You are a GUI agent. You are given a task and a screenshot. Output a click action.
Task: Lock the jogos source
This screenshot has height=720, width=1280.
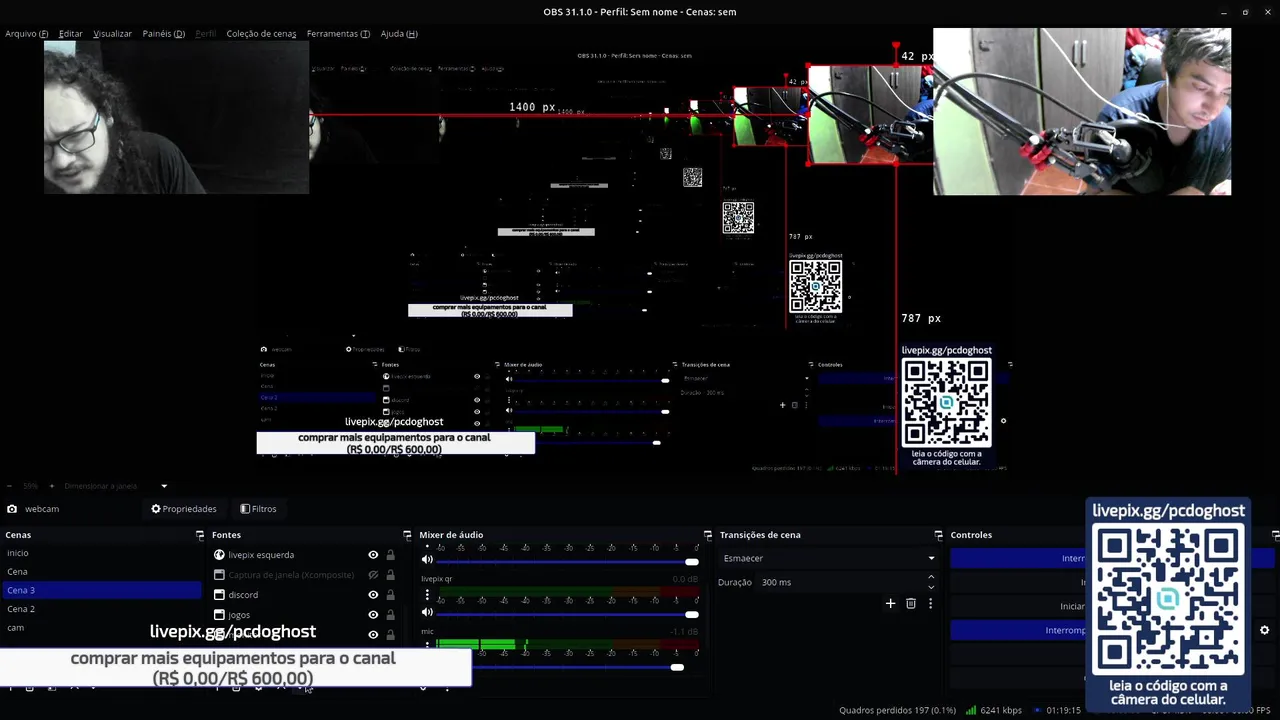click(x=390, y=615)
